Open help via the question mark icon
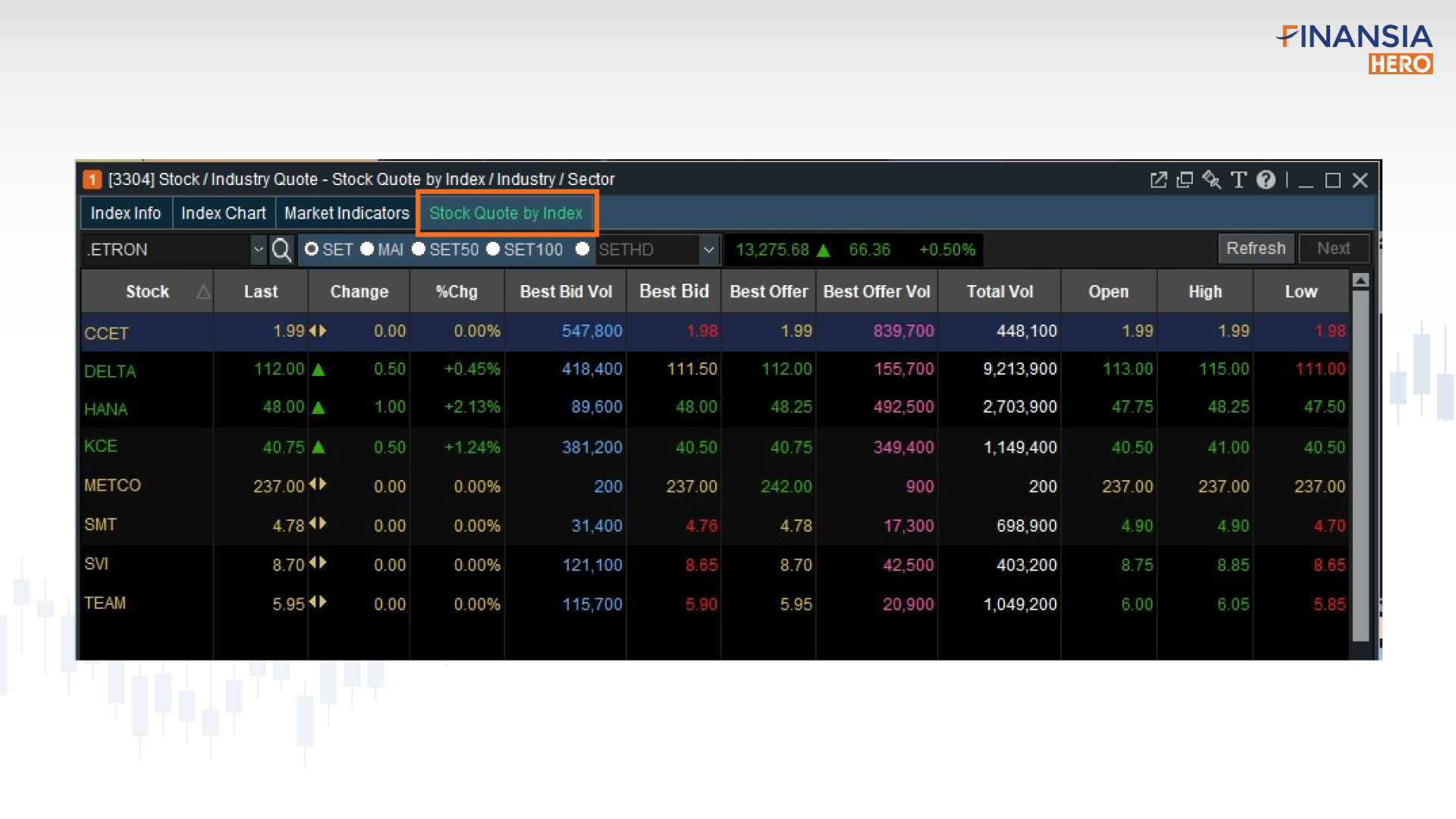 pos(1265,180)
